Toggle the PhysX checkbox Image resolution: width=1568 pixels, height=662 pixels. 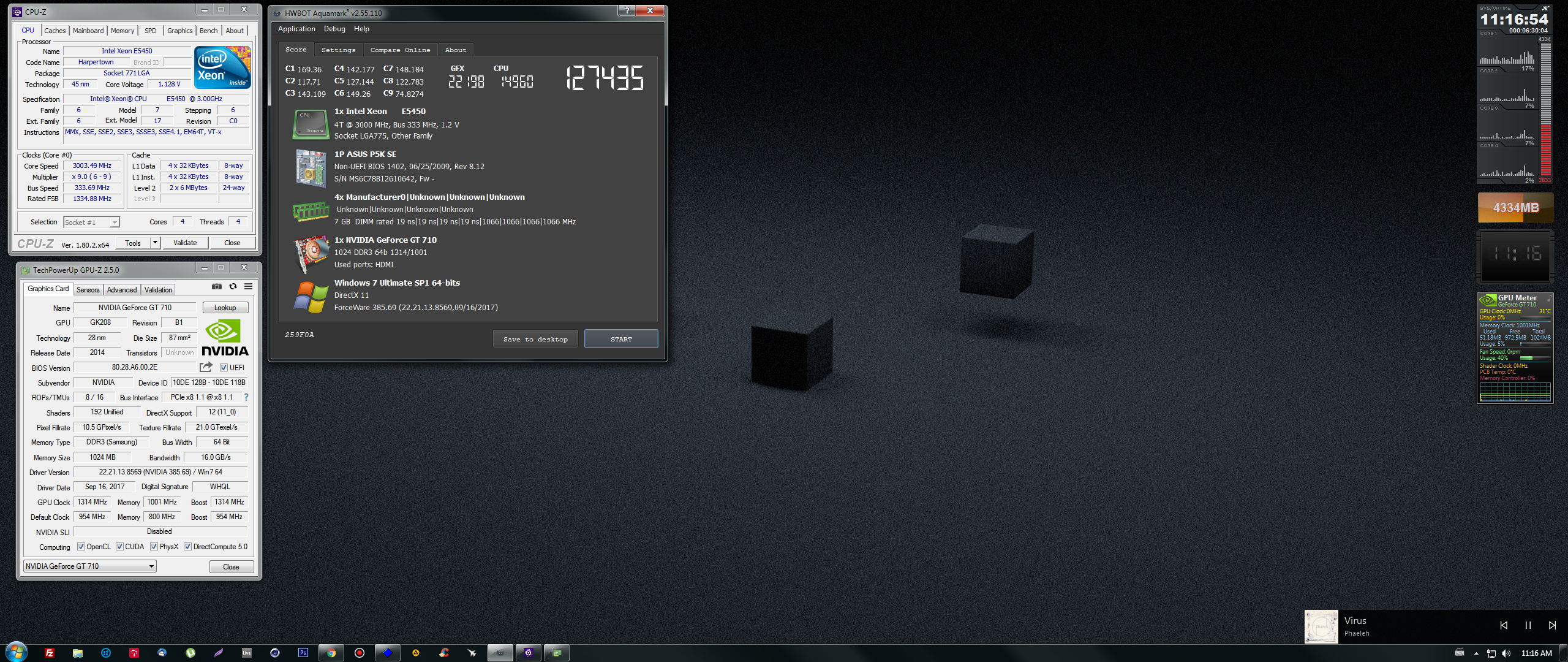click(154, 547)
